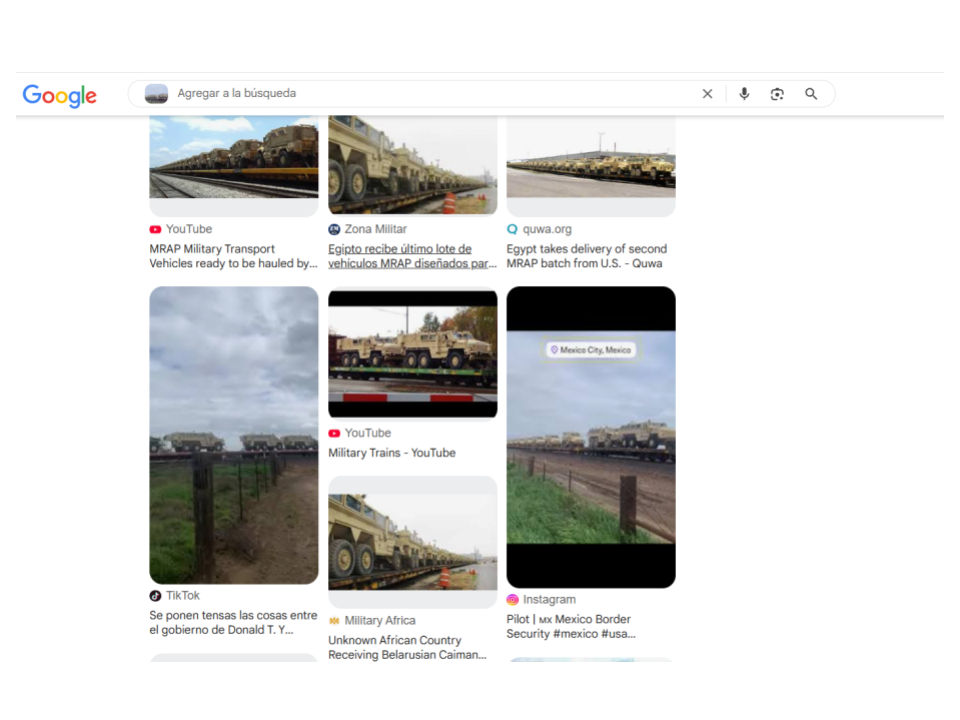This screenshot has width=960, height=720.
Task: Open 'MRAP Military Transport Vehicles' result title
Action: (x=233, y=256)
